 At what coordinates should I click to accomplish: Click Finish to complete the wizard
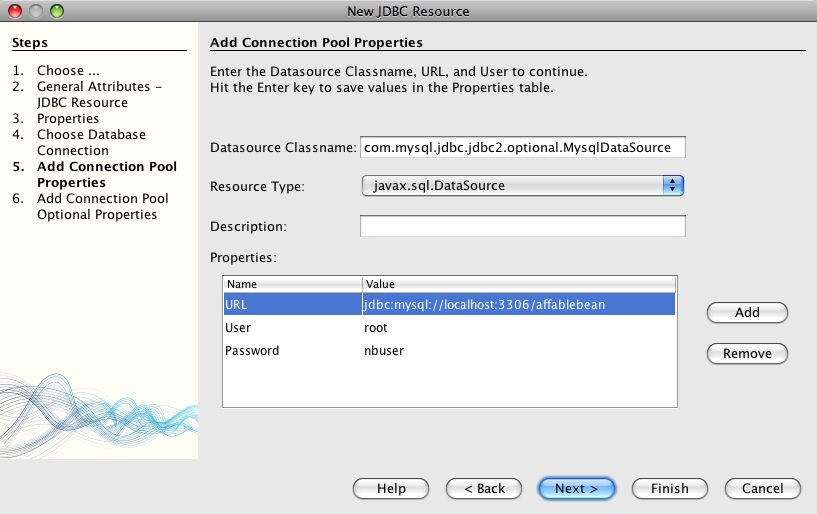tap(669, 488)
